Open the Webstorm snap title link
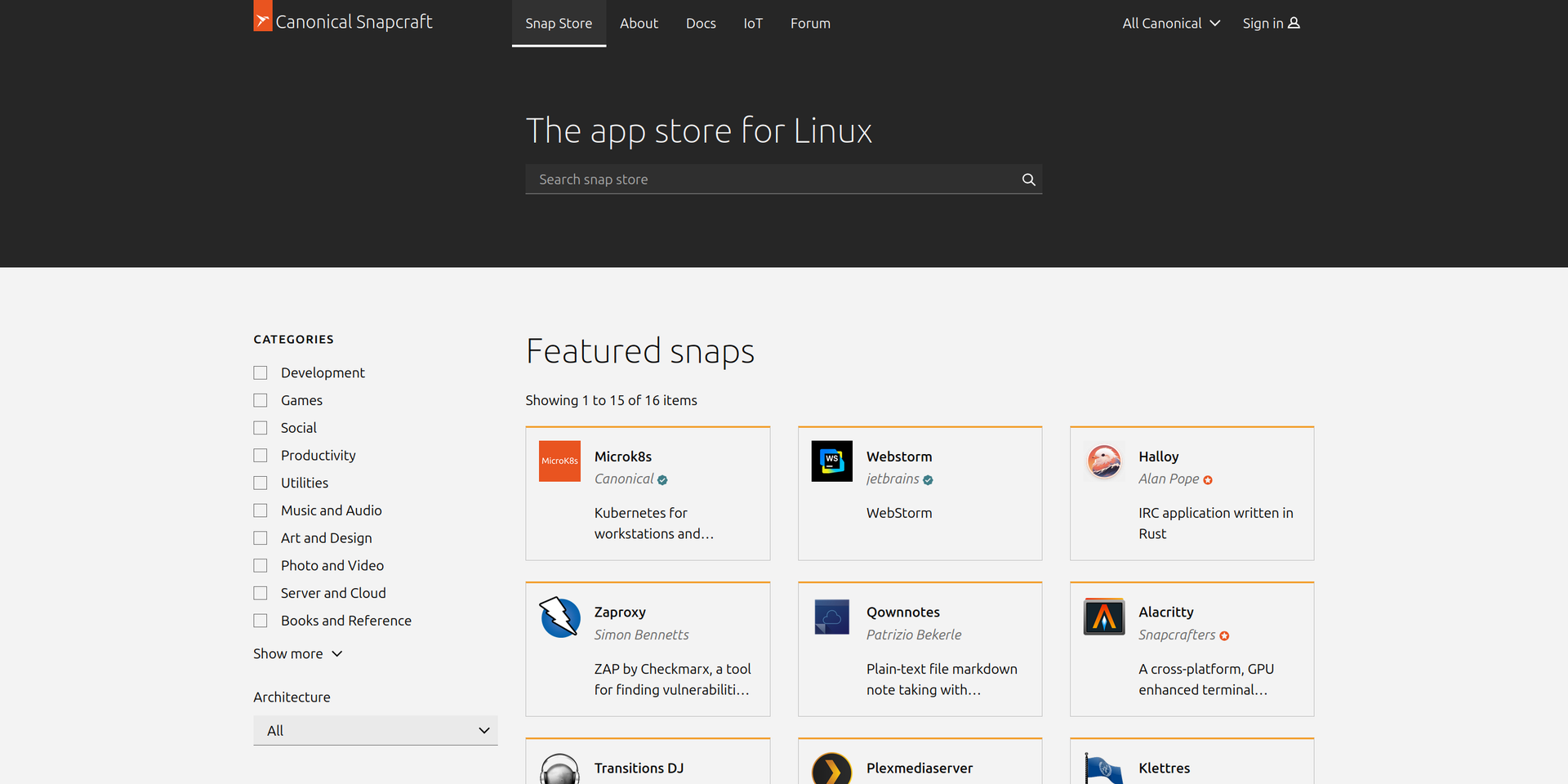Screen dimensions: 1568x784 click(x=899, y=457)
